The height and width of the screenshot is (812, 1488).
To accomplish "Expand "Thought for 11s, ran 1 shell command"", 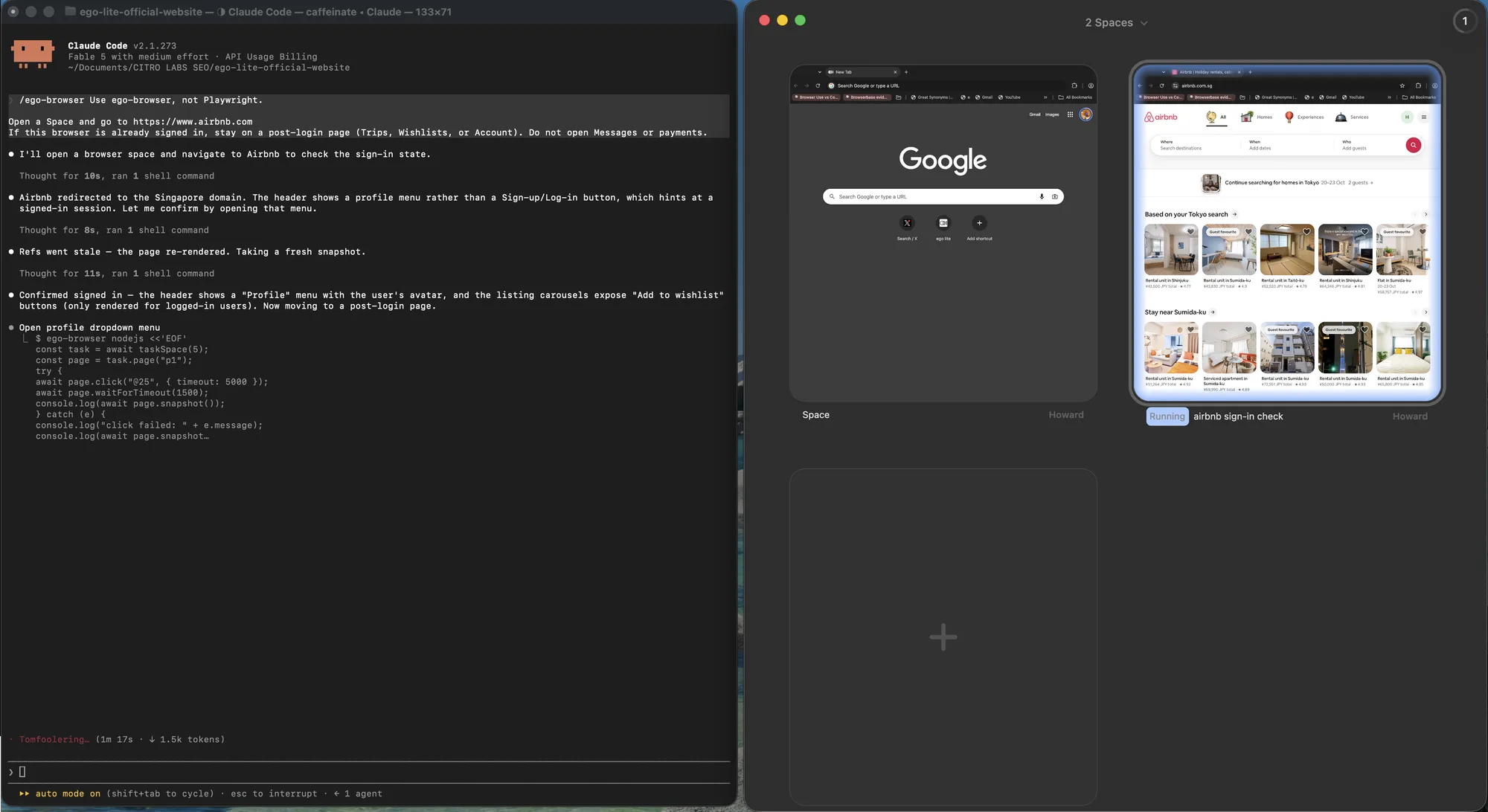I will pyautogui.click(x=116, y=274).
